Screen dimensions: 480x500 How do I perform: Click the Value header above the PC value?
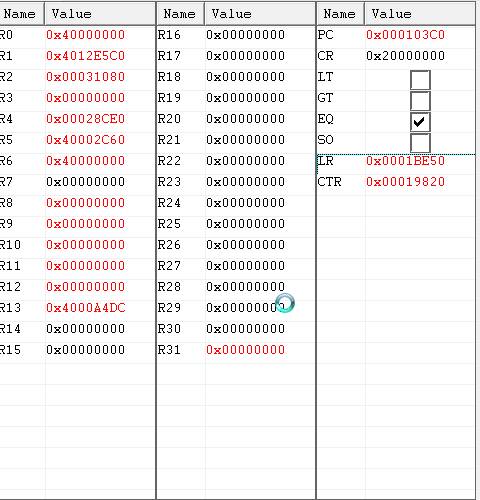pos(420,14)
